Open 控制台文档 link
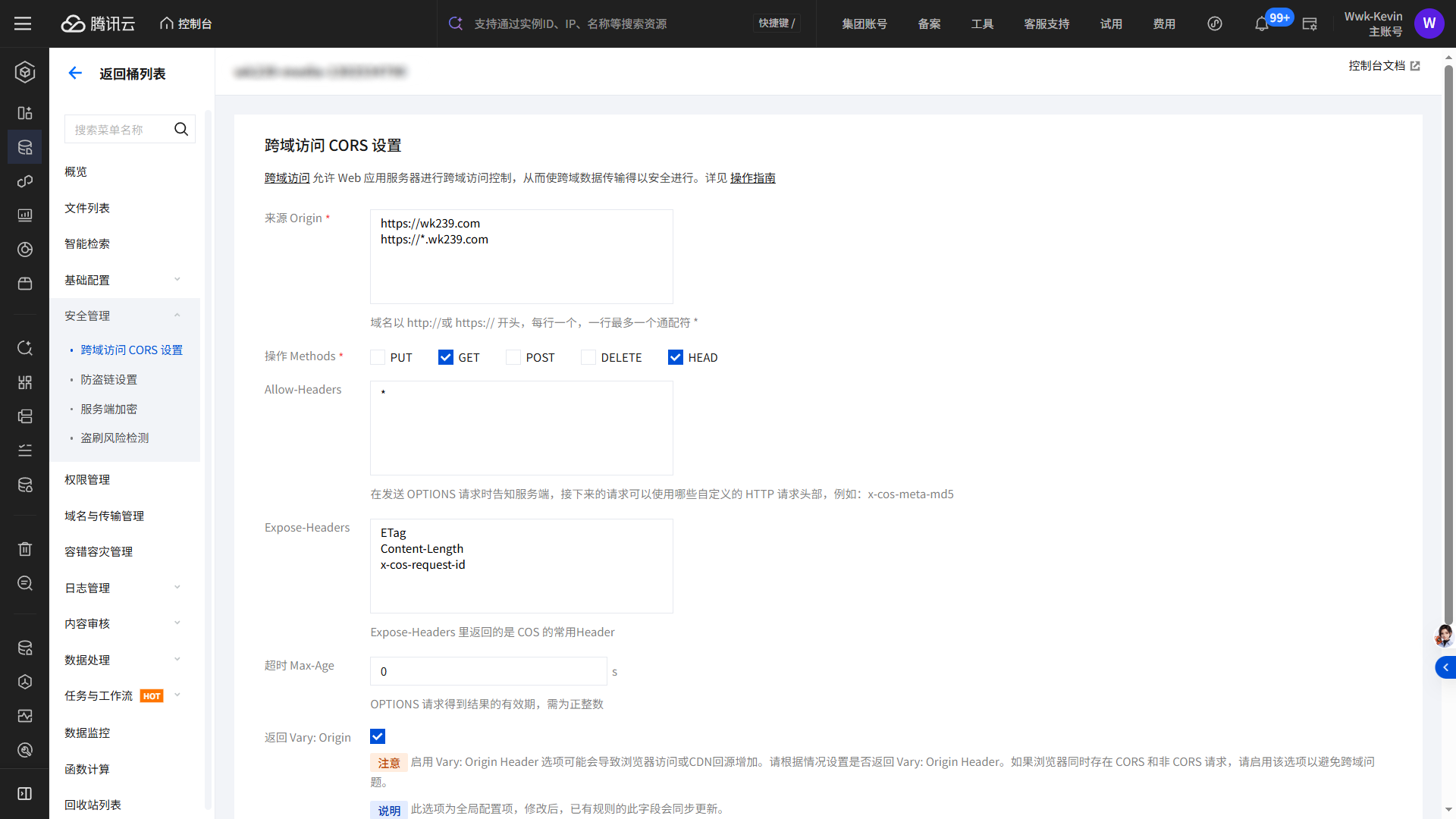 pos(1377,66)
